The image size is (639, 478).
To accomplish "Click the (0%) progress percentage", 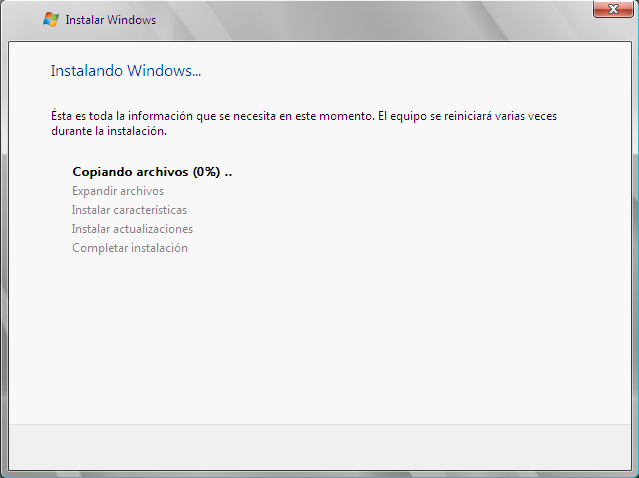I will [x=207, y=172].
